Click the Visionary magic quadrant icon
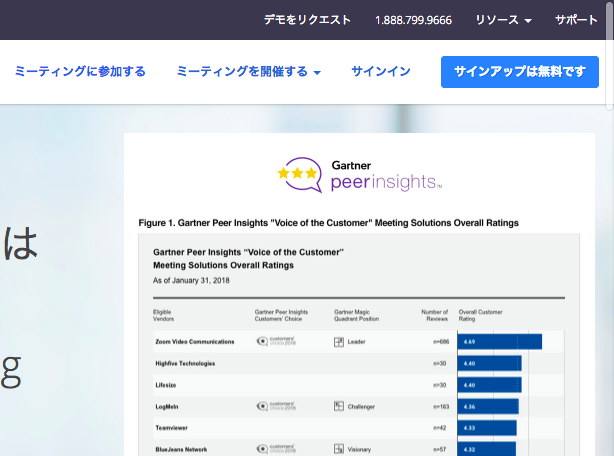This screenshot has height=456, width=614. click(x=339, y=450)
